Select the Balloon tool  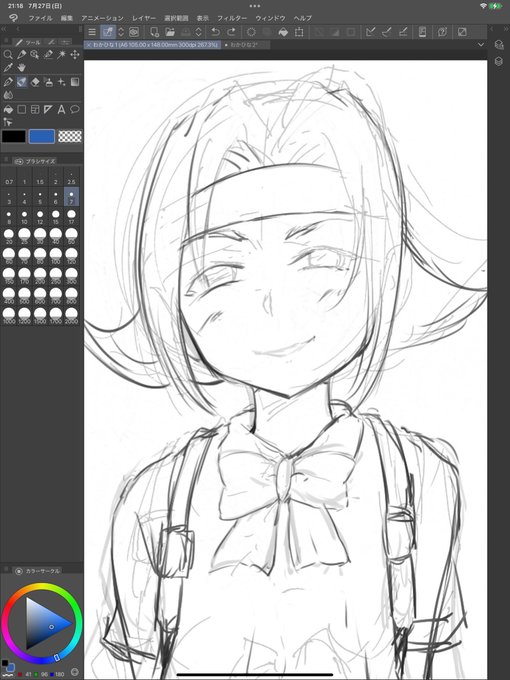pos(75,109)
